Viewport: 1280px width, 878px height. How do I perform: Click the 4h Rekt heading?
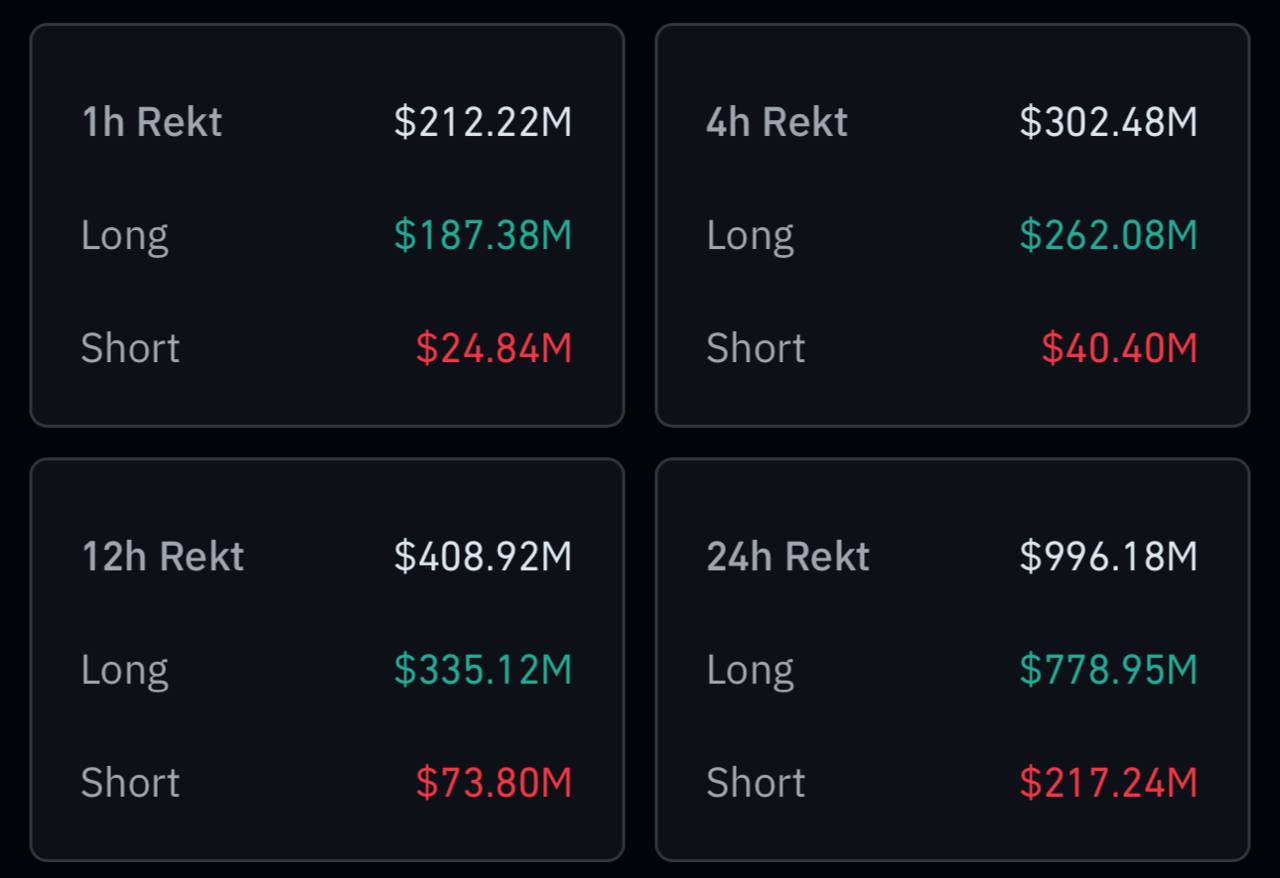[777, 122]
